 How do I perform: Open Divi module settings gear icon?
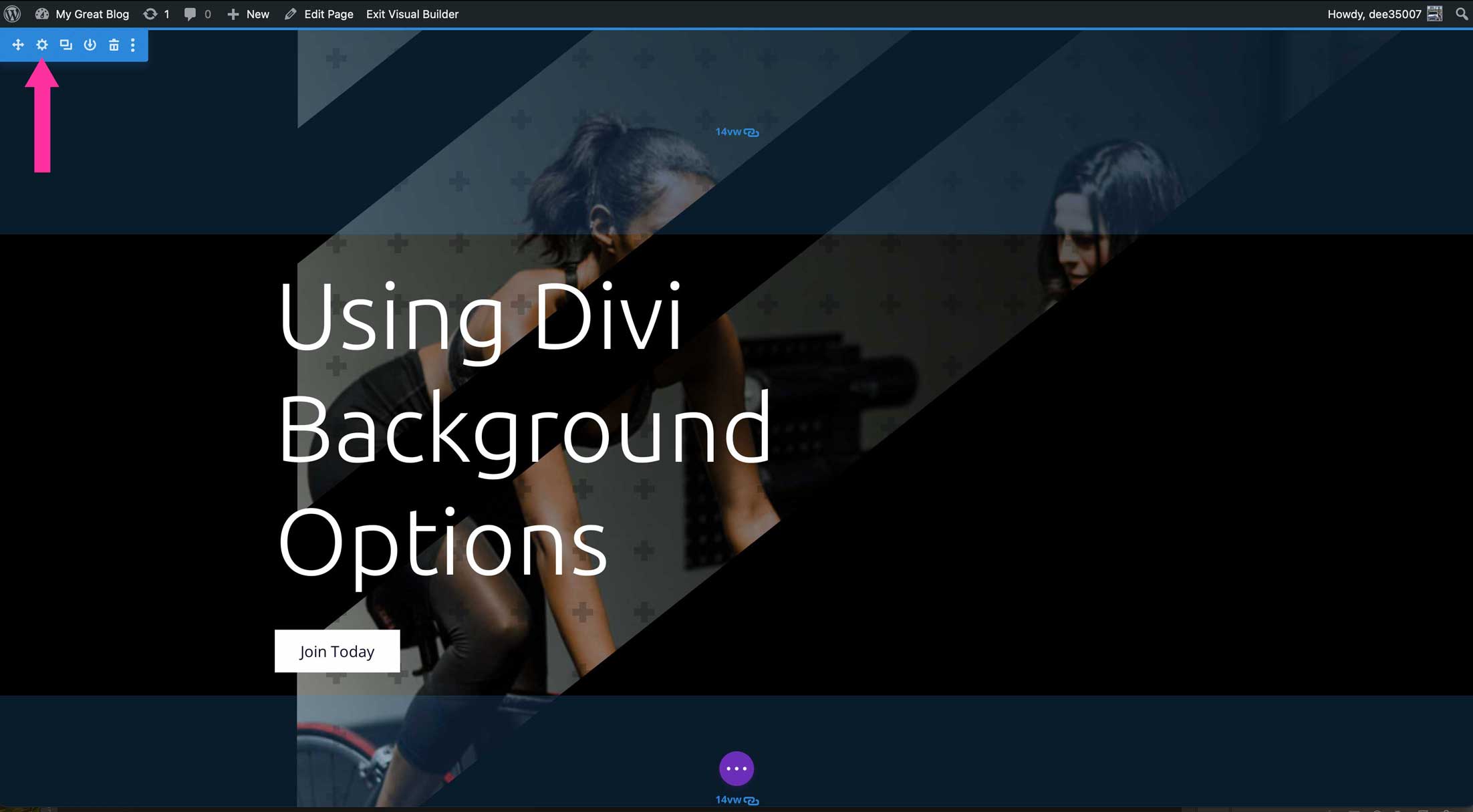(41, 44)
